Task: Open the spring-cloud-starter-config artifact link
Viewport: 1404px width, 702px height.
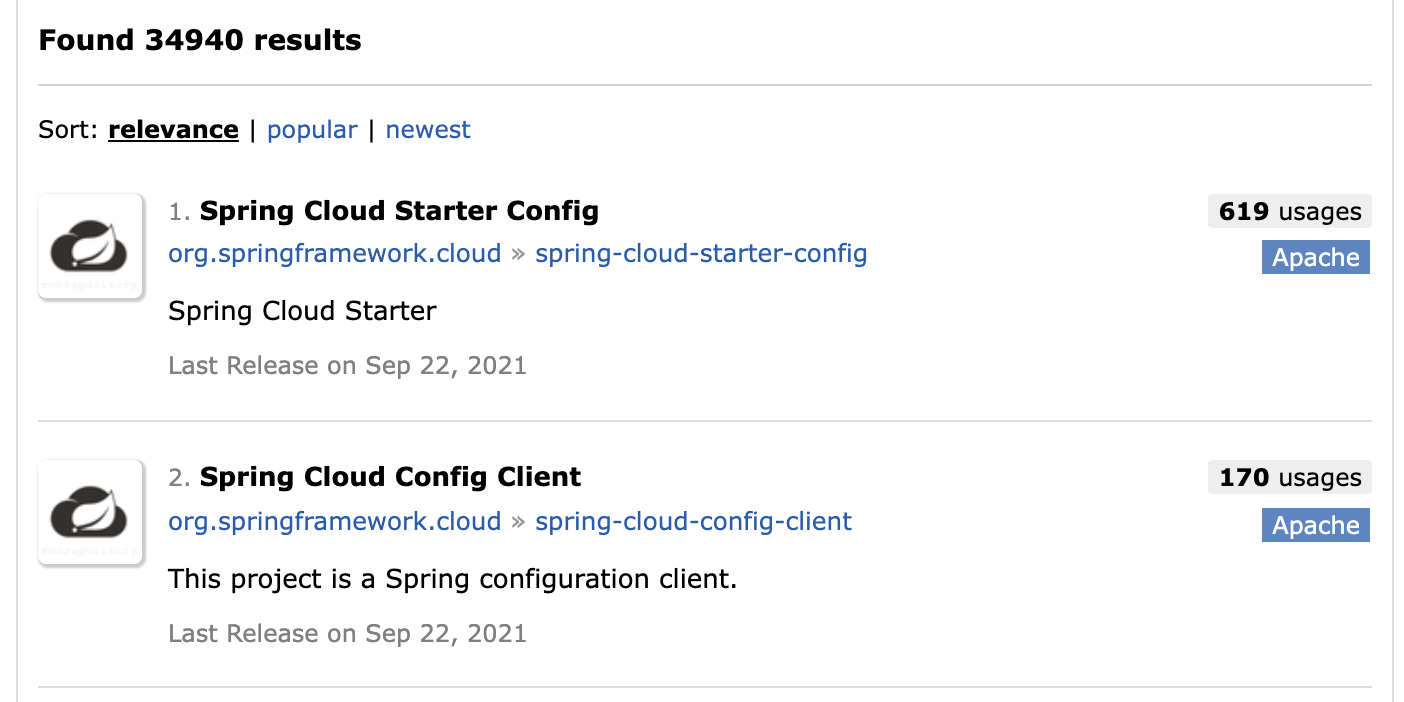Action: click(x=702, y=253)
